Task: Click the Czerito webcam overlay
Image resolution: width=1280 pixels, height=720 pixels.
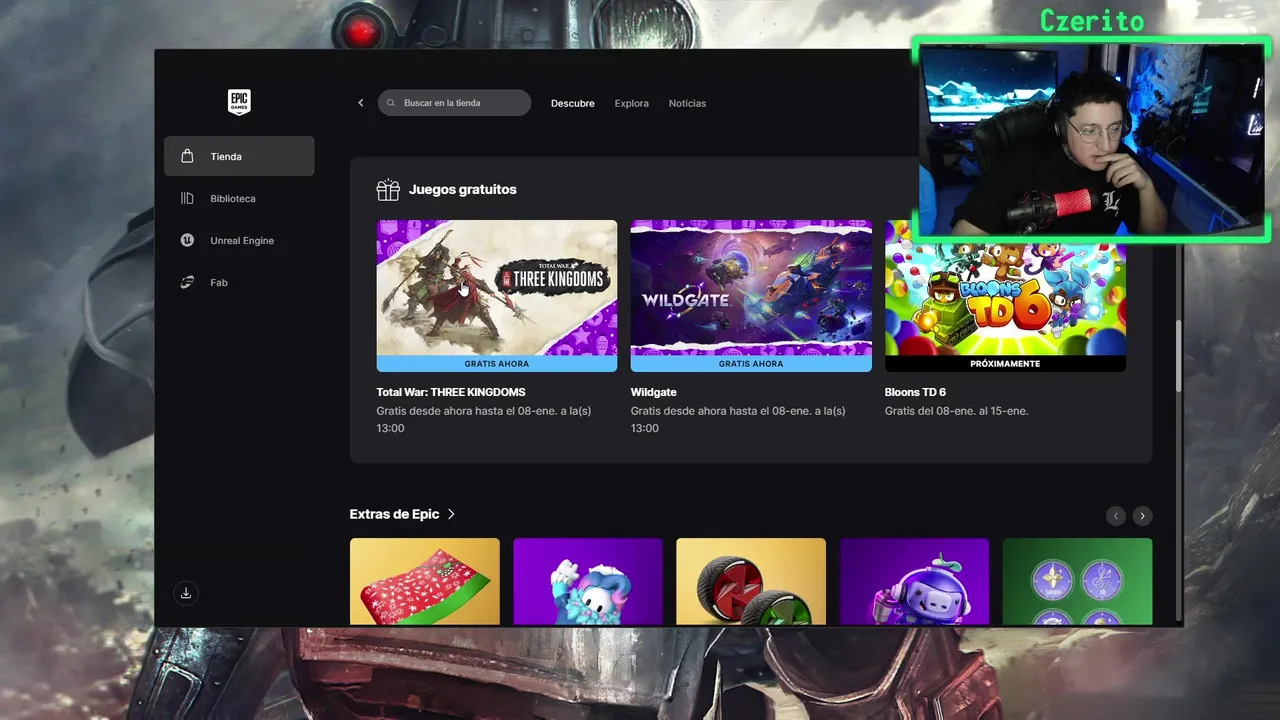Action: click(x=1091, y=138)
